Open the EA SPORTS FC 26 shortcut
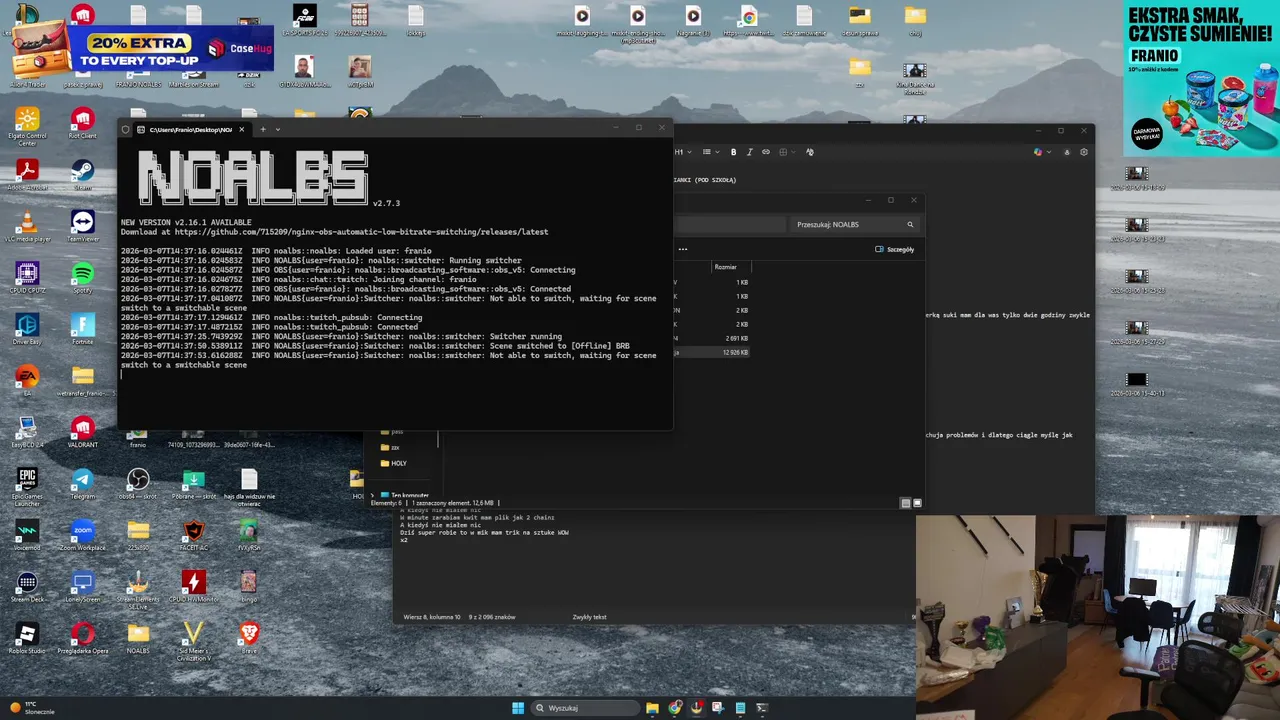Viewport: 1280px width, 720px height. click(x=304, y=21)
